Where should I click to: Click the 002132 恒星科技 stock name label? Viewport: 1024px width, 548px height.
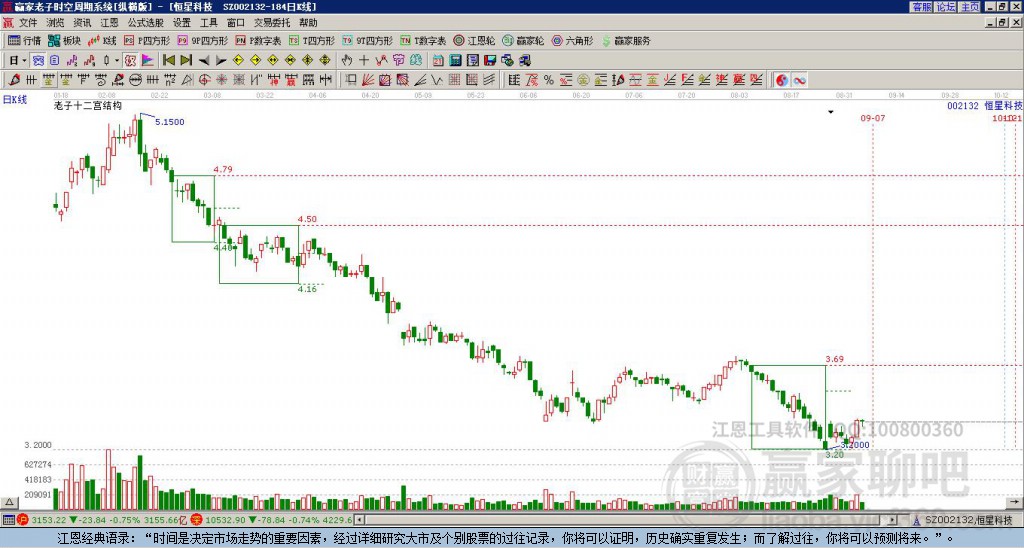(984, 105)
